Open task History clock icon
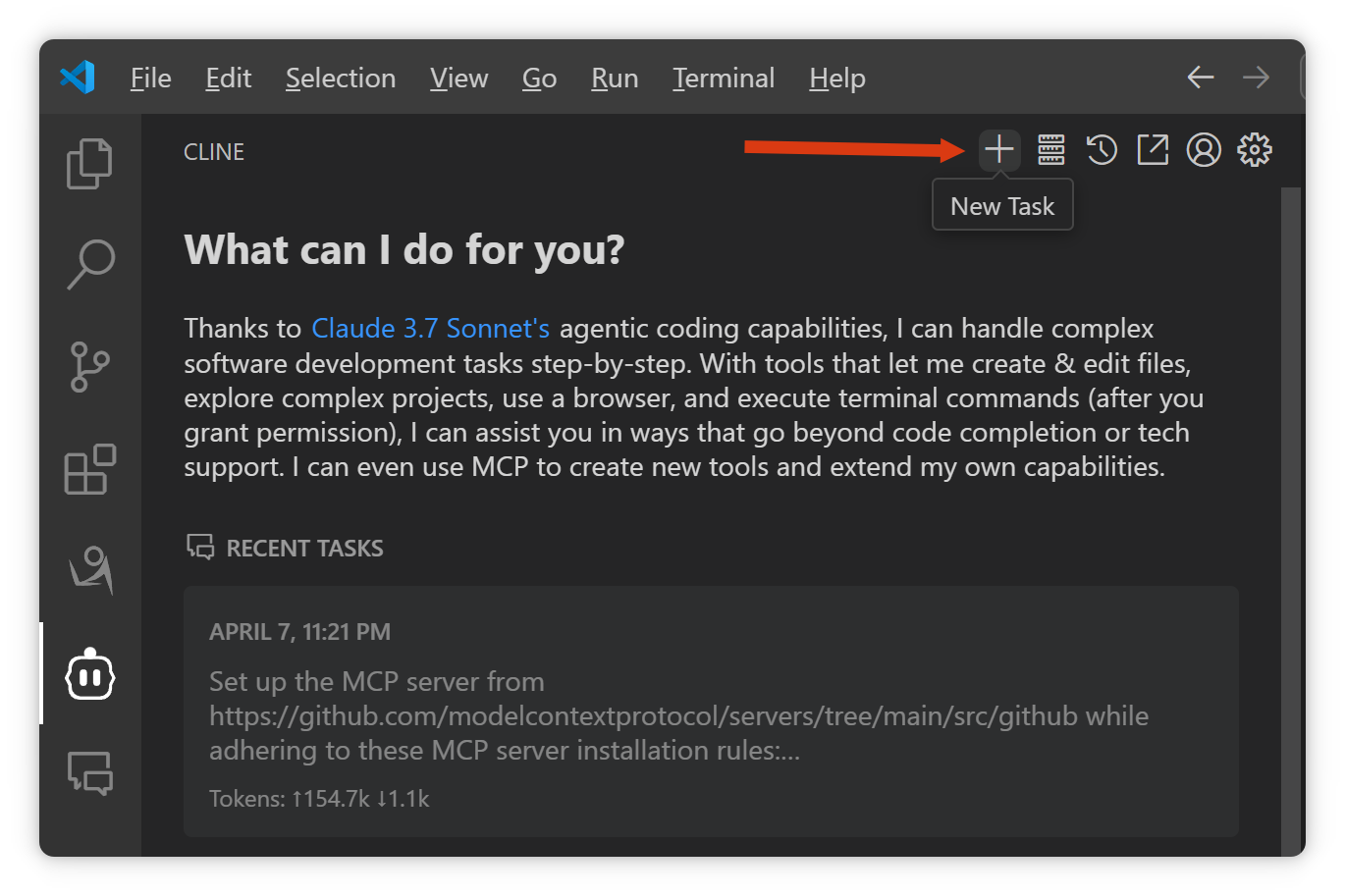 click(1102, 150)
